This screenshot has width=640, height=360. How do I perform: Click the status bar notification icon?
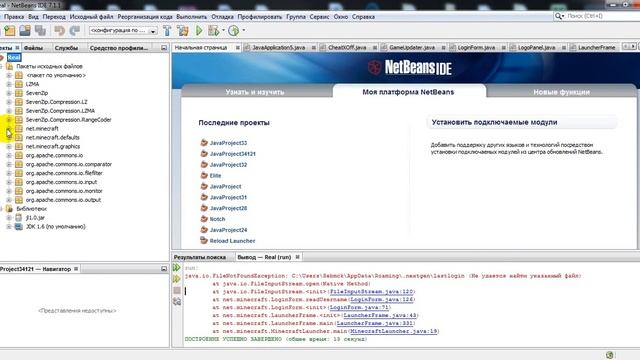coord(610,355)
